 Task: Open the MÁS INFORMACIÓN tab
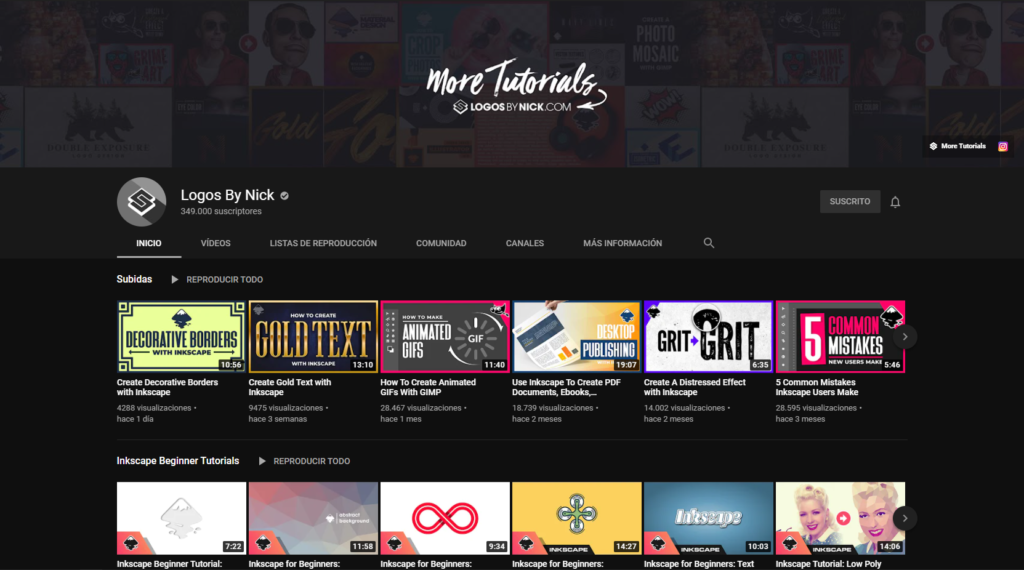(x=622, y=243)
